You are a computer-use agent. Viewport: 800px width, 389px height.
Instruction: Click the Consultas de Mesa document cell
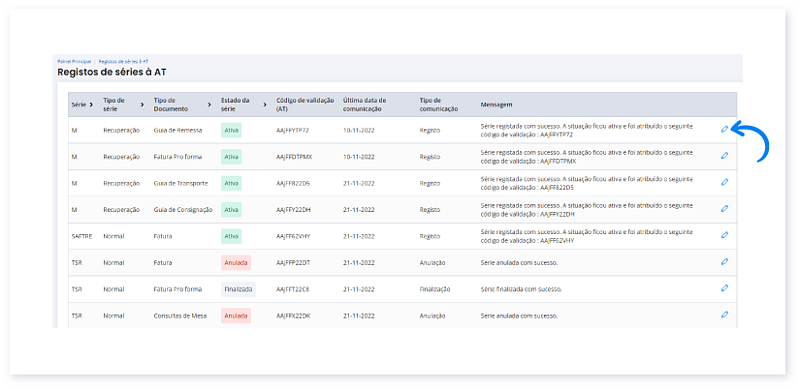click(x=180, y=316)
